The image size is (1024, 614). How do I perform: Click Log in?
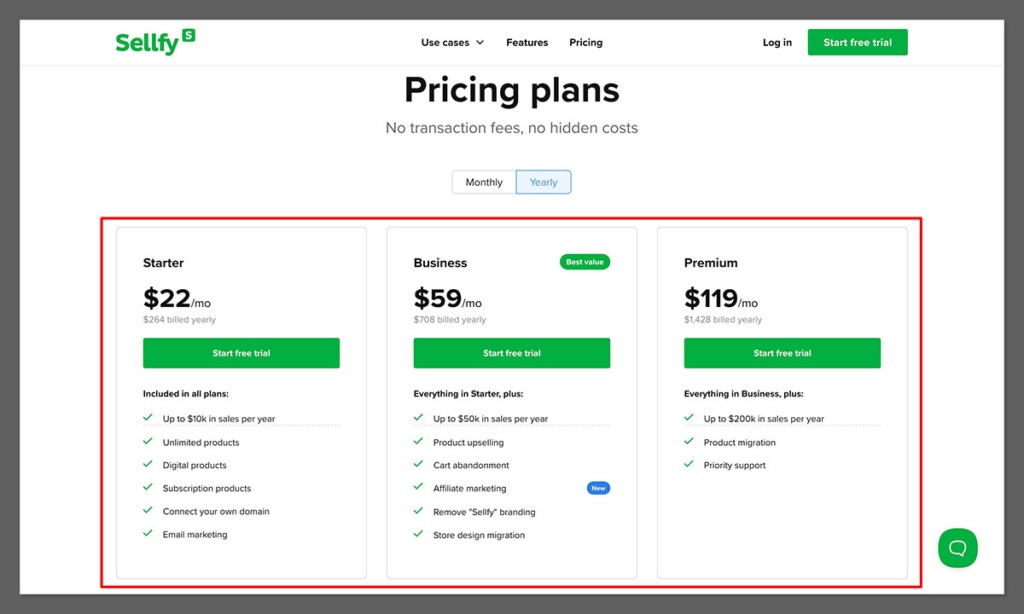(777, 42)
